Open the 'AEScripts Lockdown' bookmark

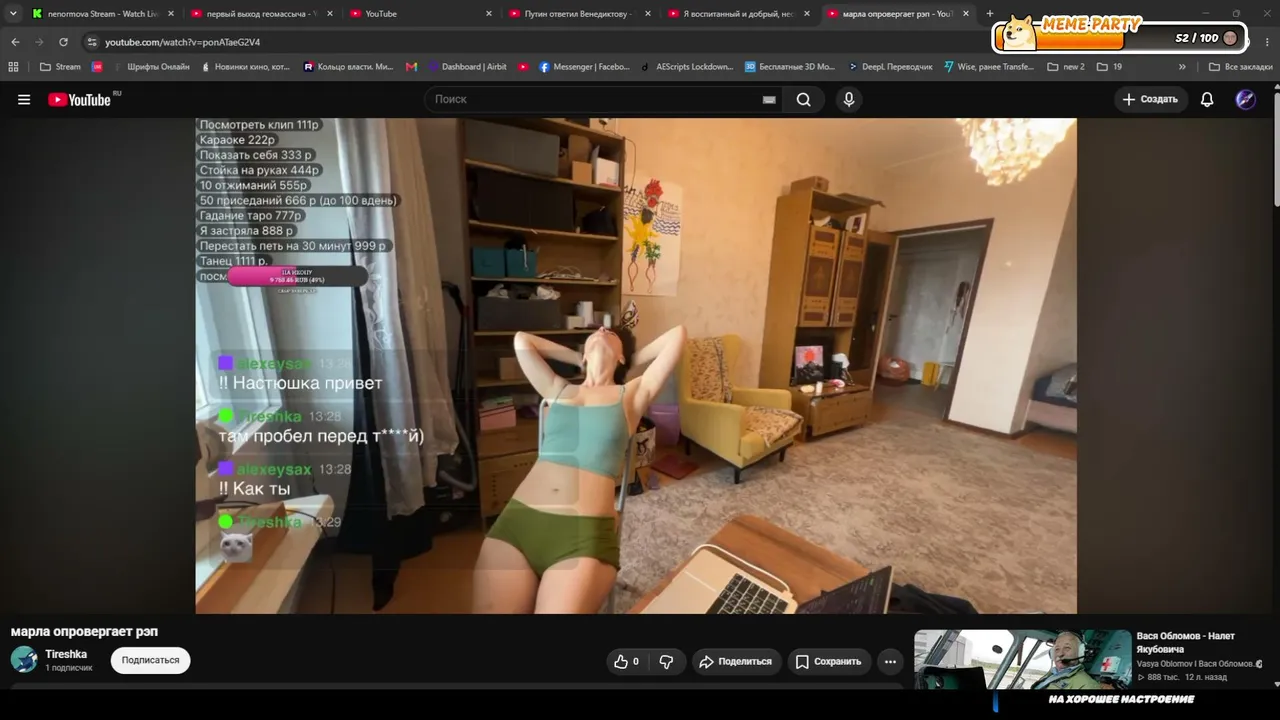(x=687, y=67)
